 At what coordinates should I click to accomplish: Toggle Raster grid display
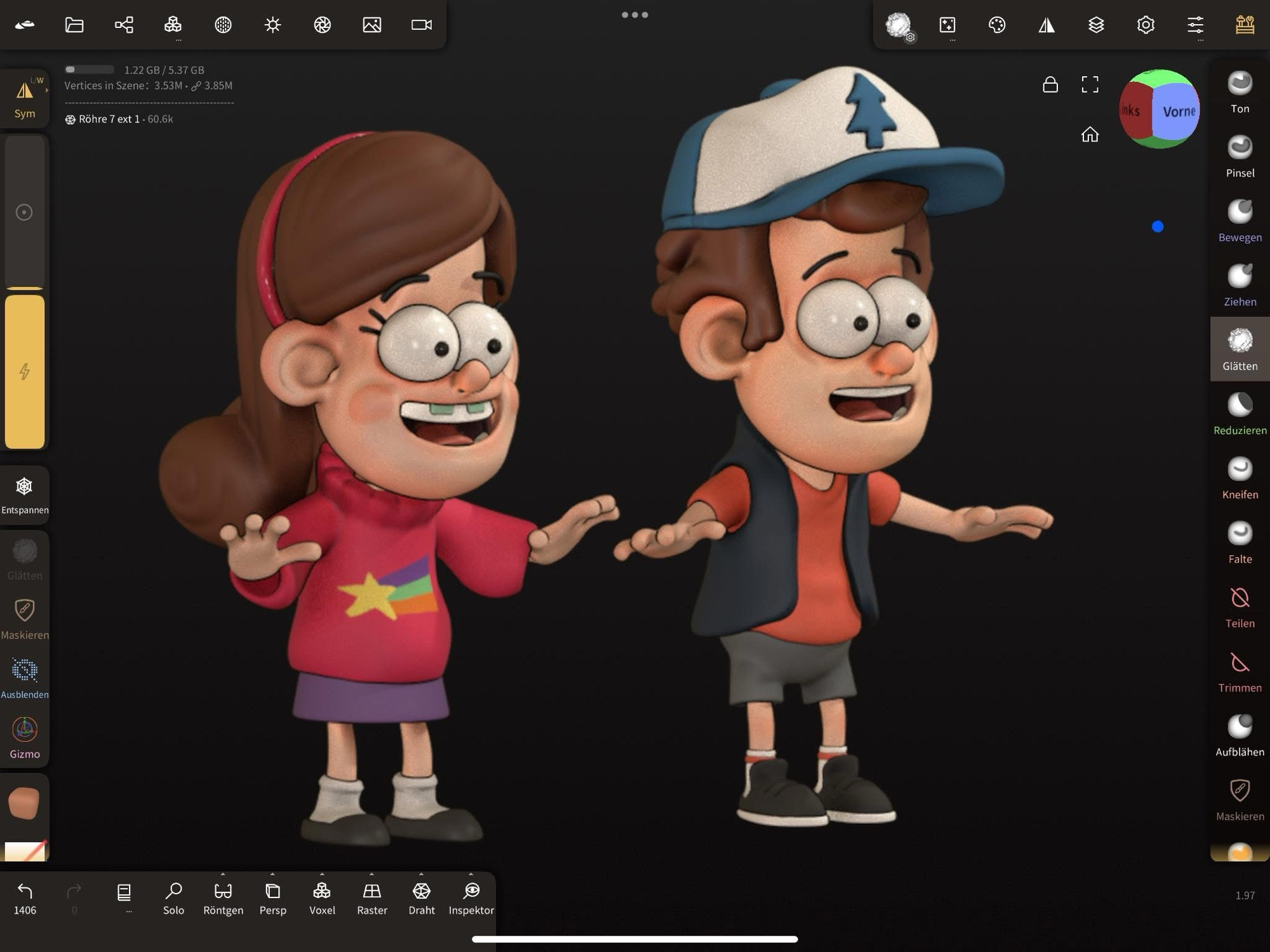coord(372,899)
